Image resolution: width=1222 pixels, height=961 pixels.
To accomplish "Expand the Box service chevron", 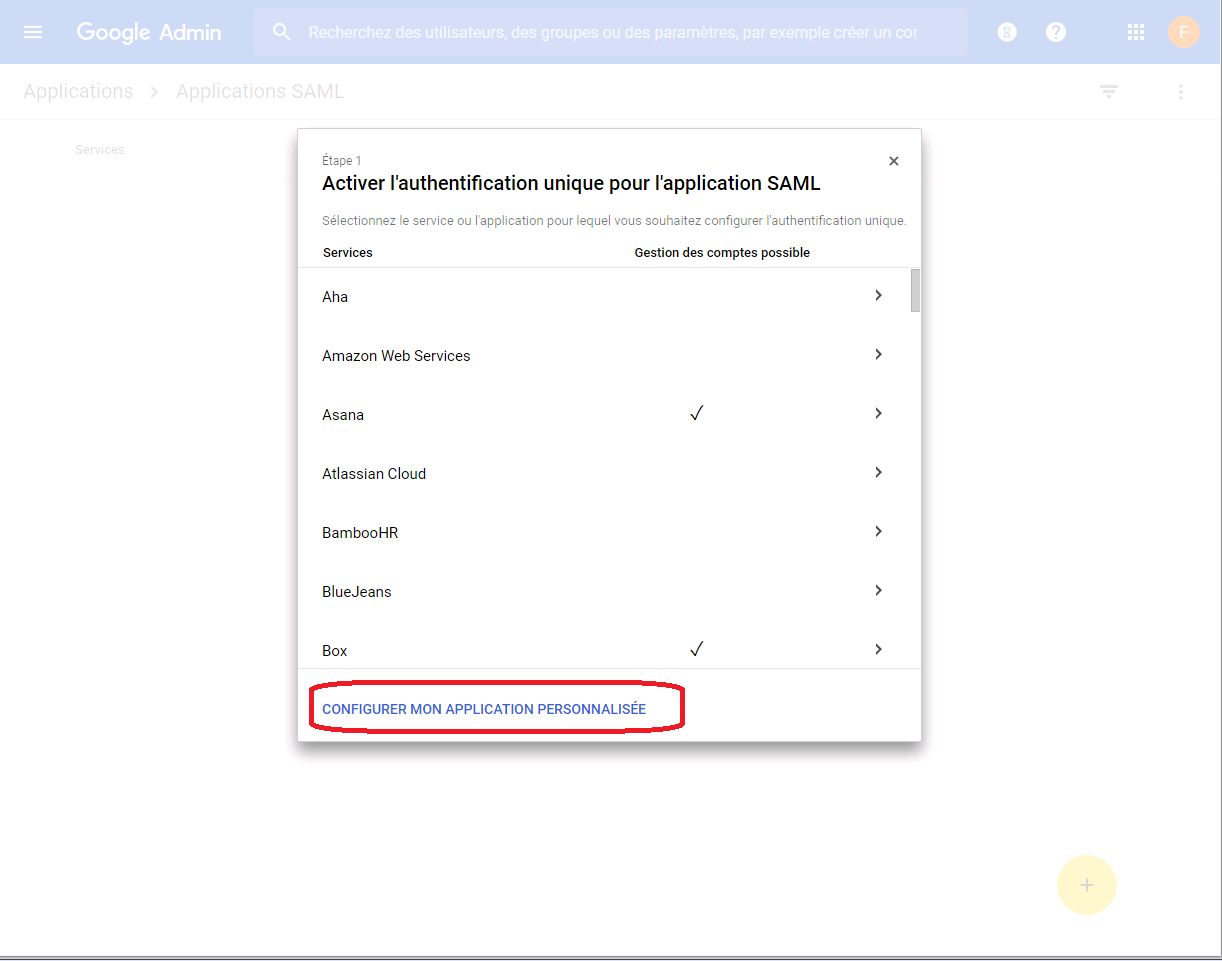I will [x=878, y=649].
